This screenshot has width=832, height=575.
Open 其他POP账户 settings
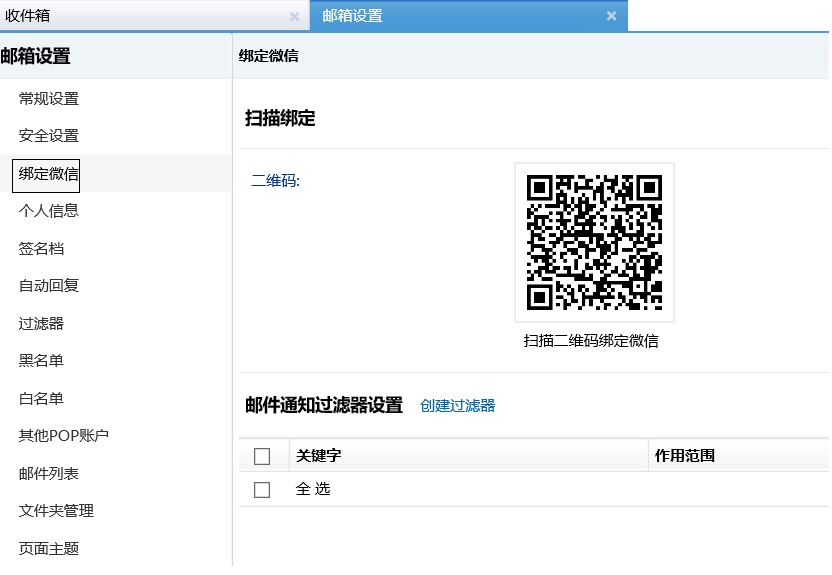coord(64,435)
